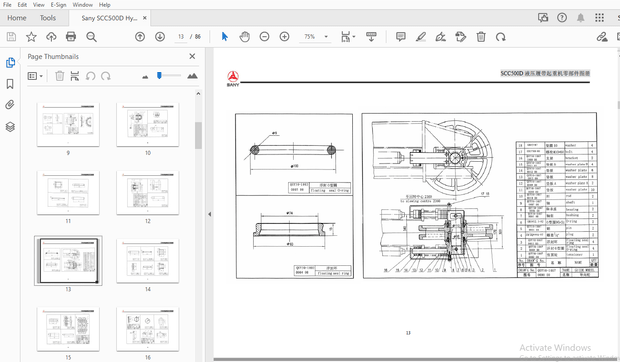Click the page number field showing 13
The height and width of the screenshot is (362, 620).
(181, 37)
